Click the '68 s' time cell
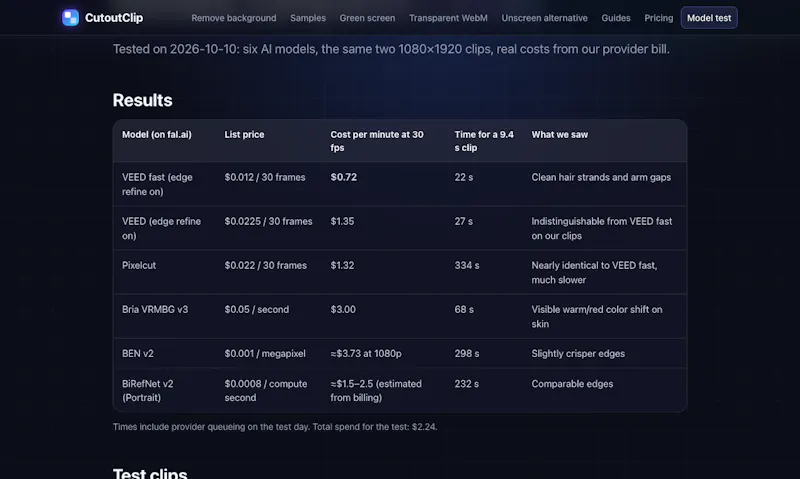Viewport: 800px width, 479px height. 464,310
